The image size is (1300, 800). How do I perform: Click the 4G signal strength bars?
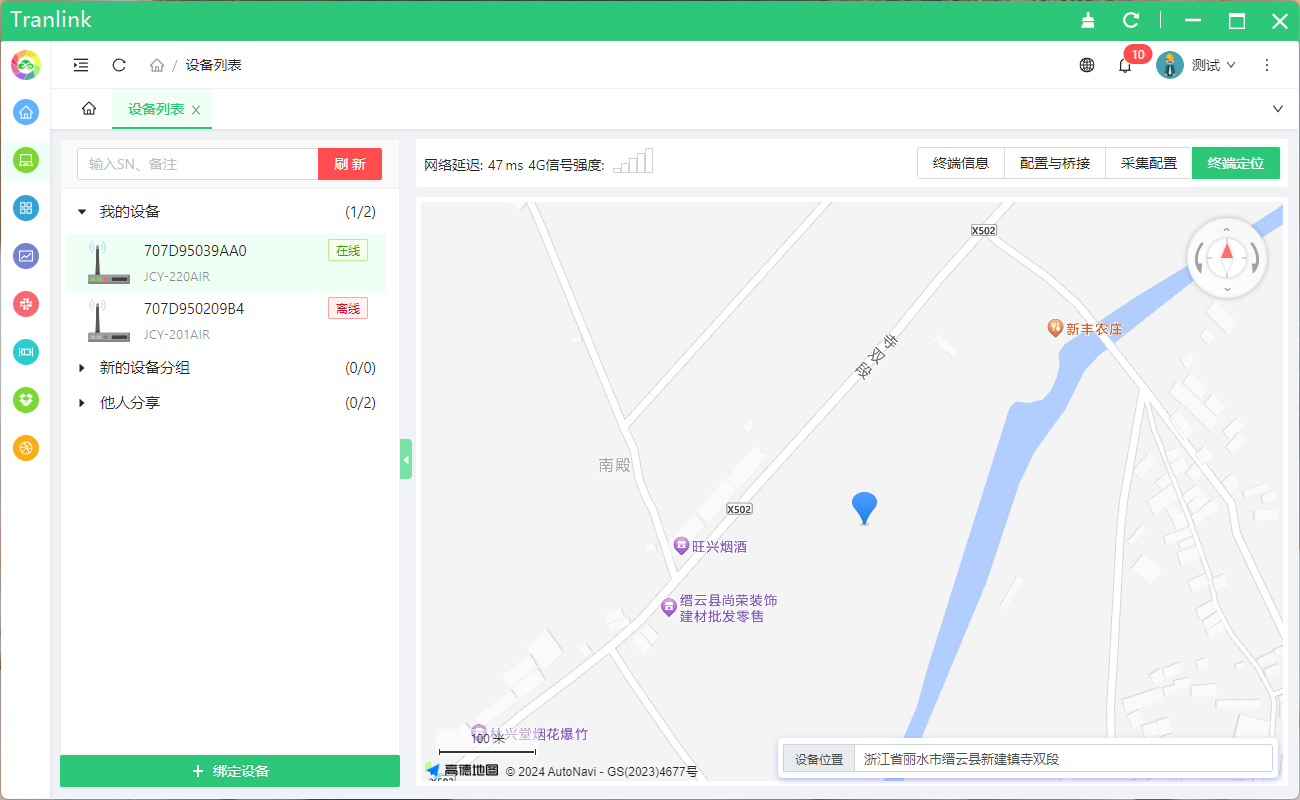pyautogui.click(x=633, y=161)
